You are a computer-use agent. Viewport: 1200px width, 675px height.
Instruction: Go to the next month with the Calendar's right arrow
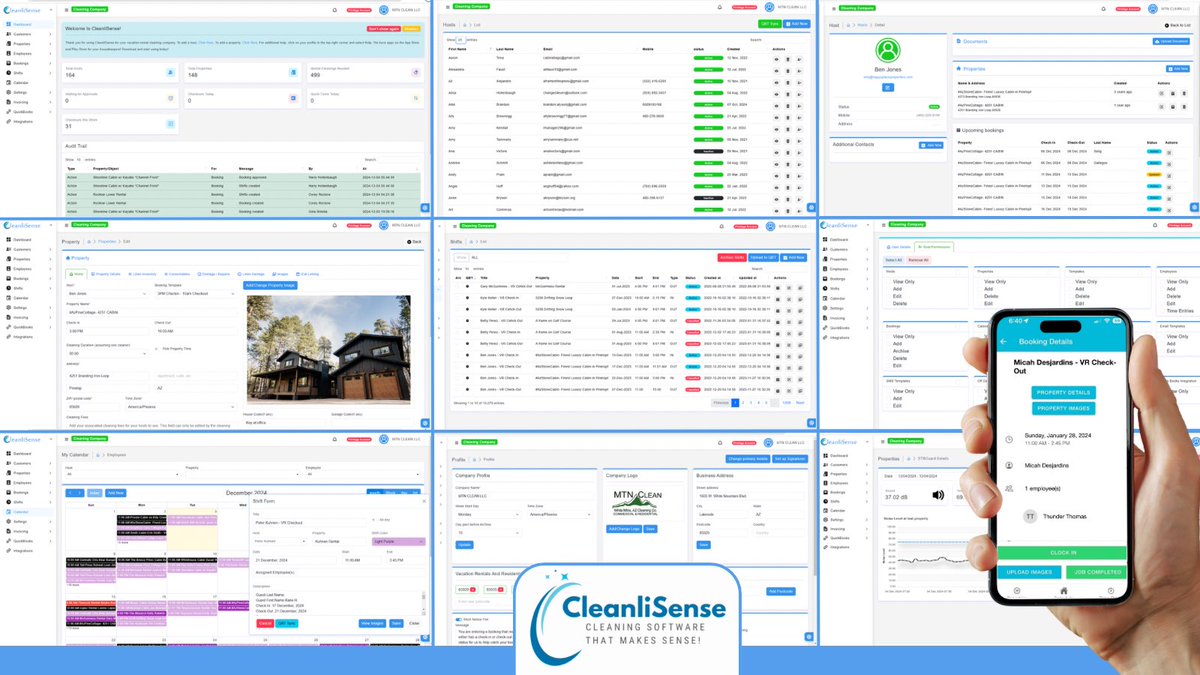(x=80, y=493)
